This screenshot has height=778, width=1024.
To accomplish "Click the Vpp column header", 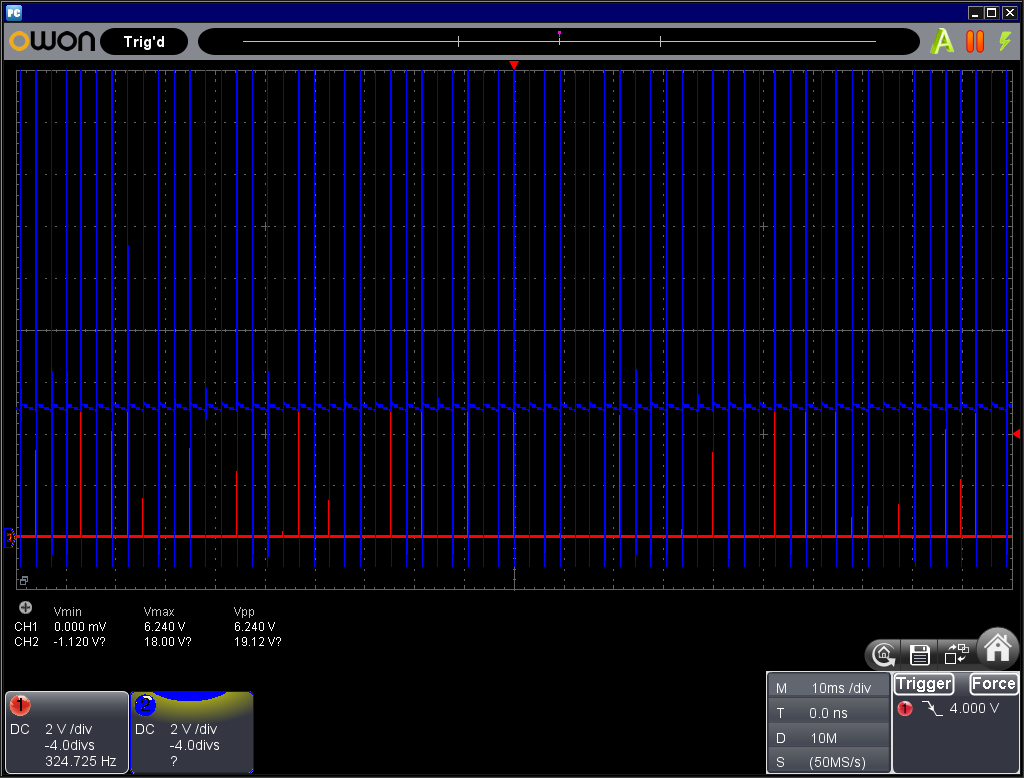I will (244, 611).
